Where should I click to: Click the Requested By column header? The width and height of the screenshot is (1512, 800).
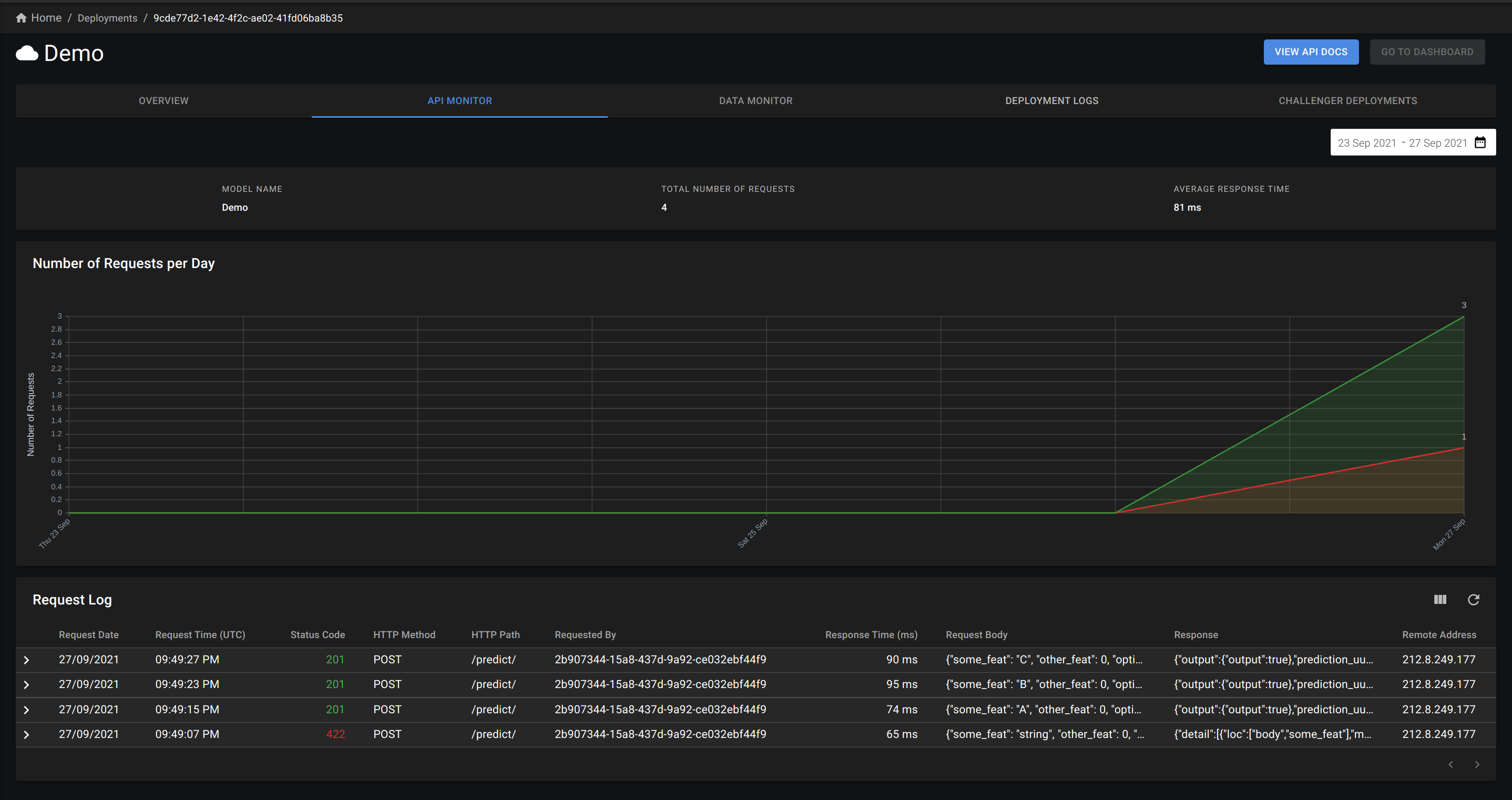pyautogui.click(x=585, y=634)
